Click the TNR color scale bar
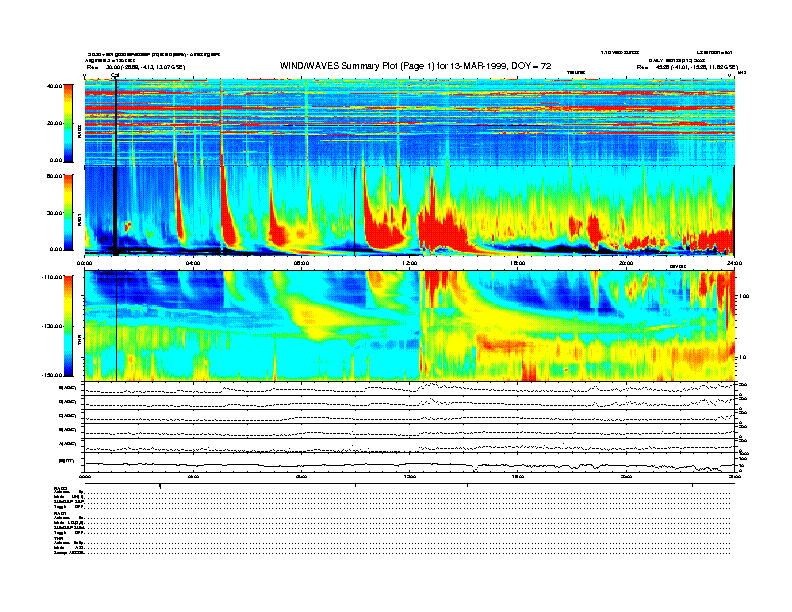The width and height of the screenshot is (792, 612). click(68, 326)
